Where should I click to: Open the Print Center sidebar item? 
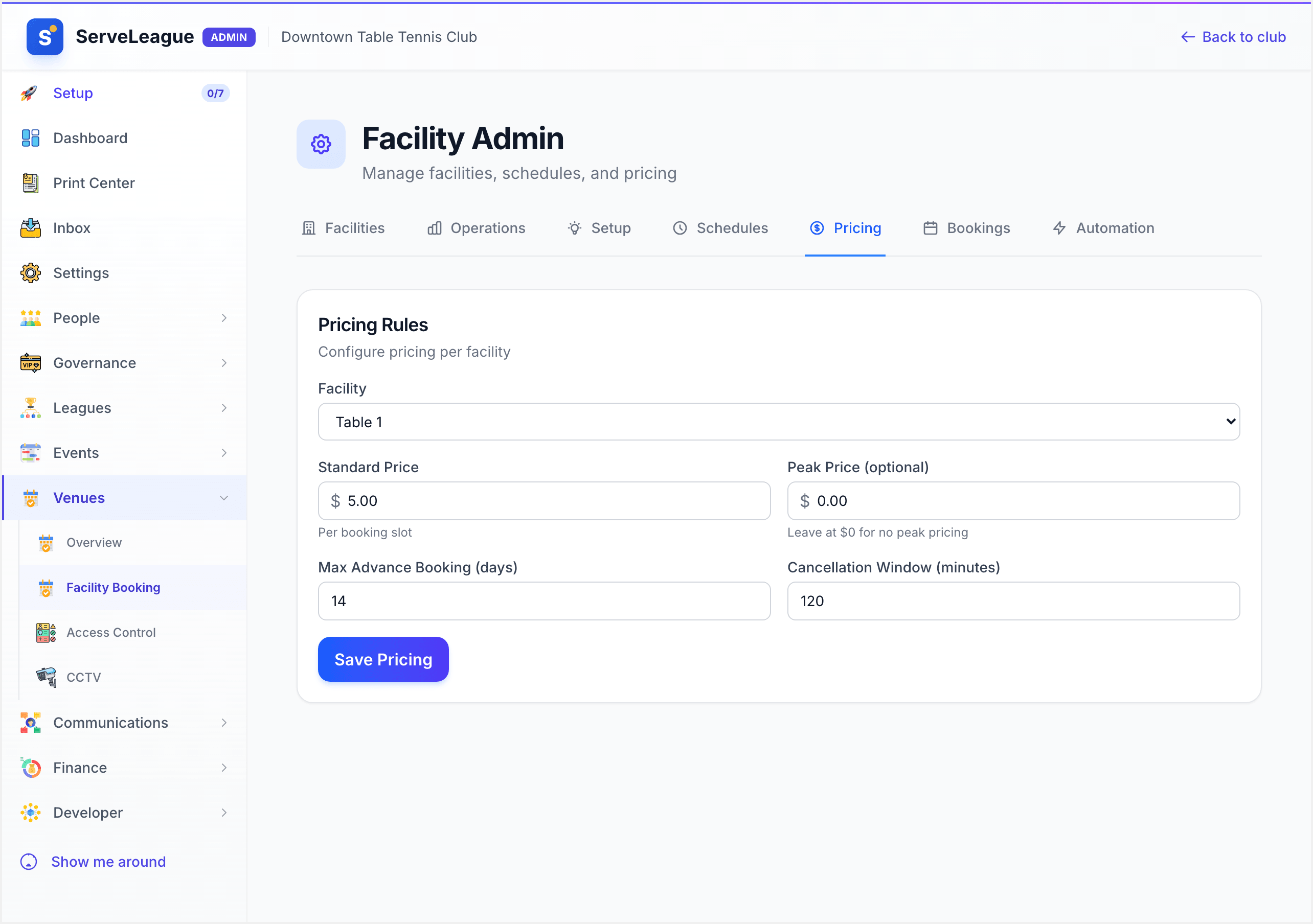click(x=125, y=183)
